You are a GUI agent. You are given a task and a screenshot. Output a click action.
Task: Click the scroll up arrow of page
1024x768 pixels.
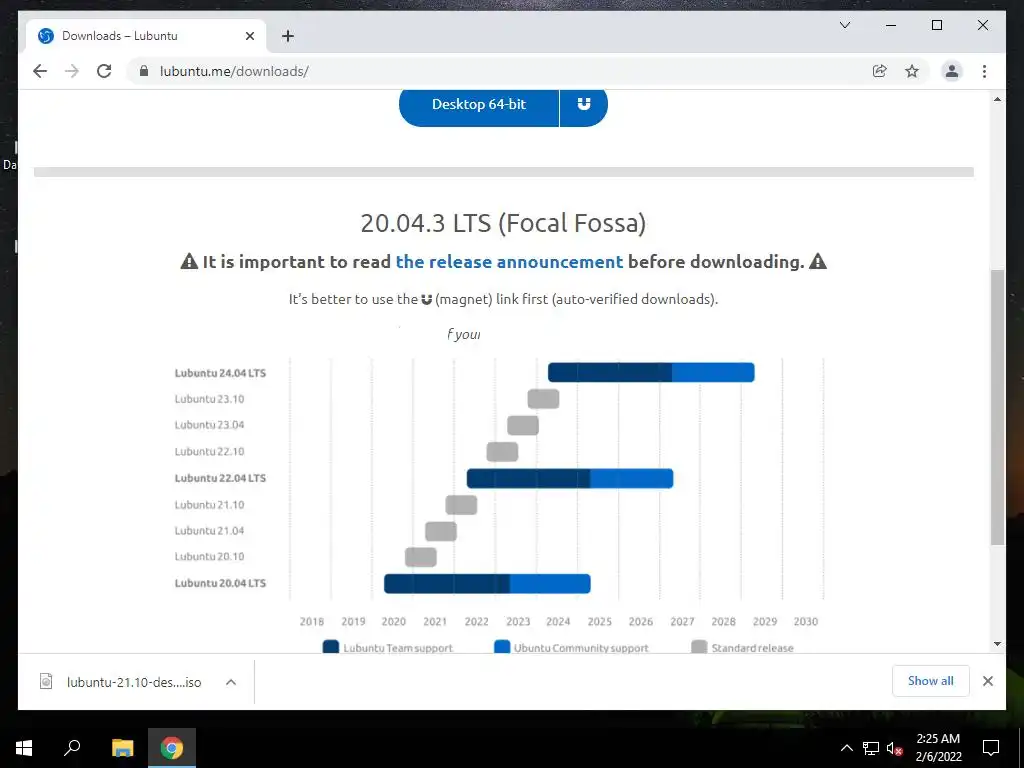point(997,99)
